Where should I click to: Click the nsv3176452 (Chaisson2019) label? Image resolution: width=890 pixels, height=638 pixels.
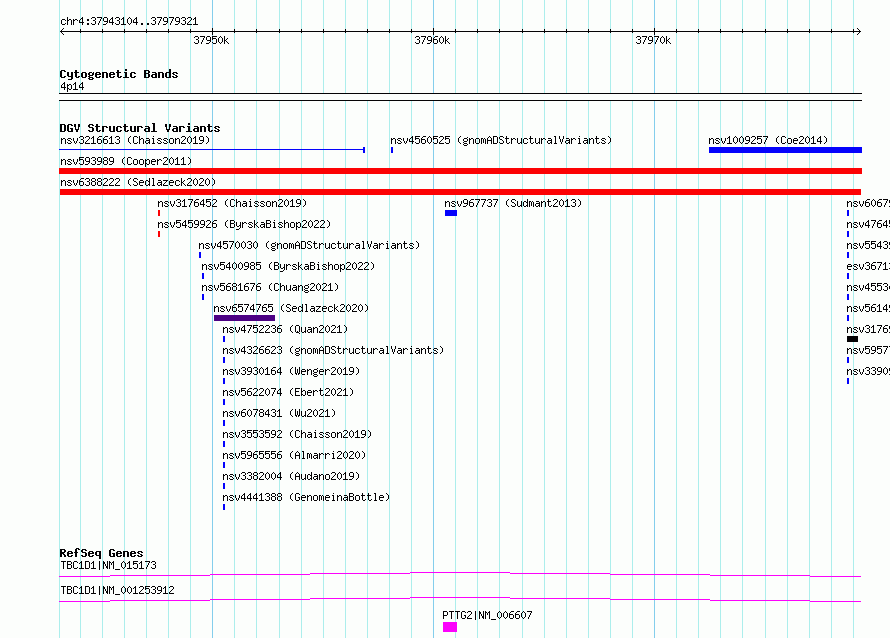coord(232,203)
